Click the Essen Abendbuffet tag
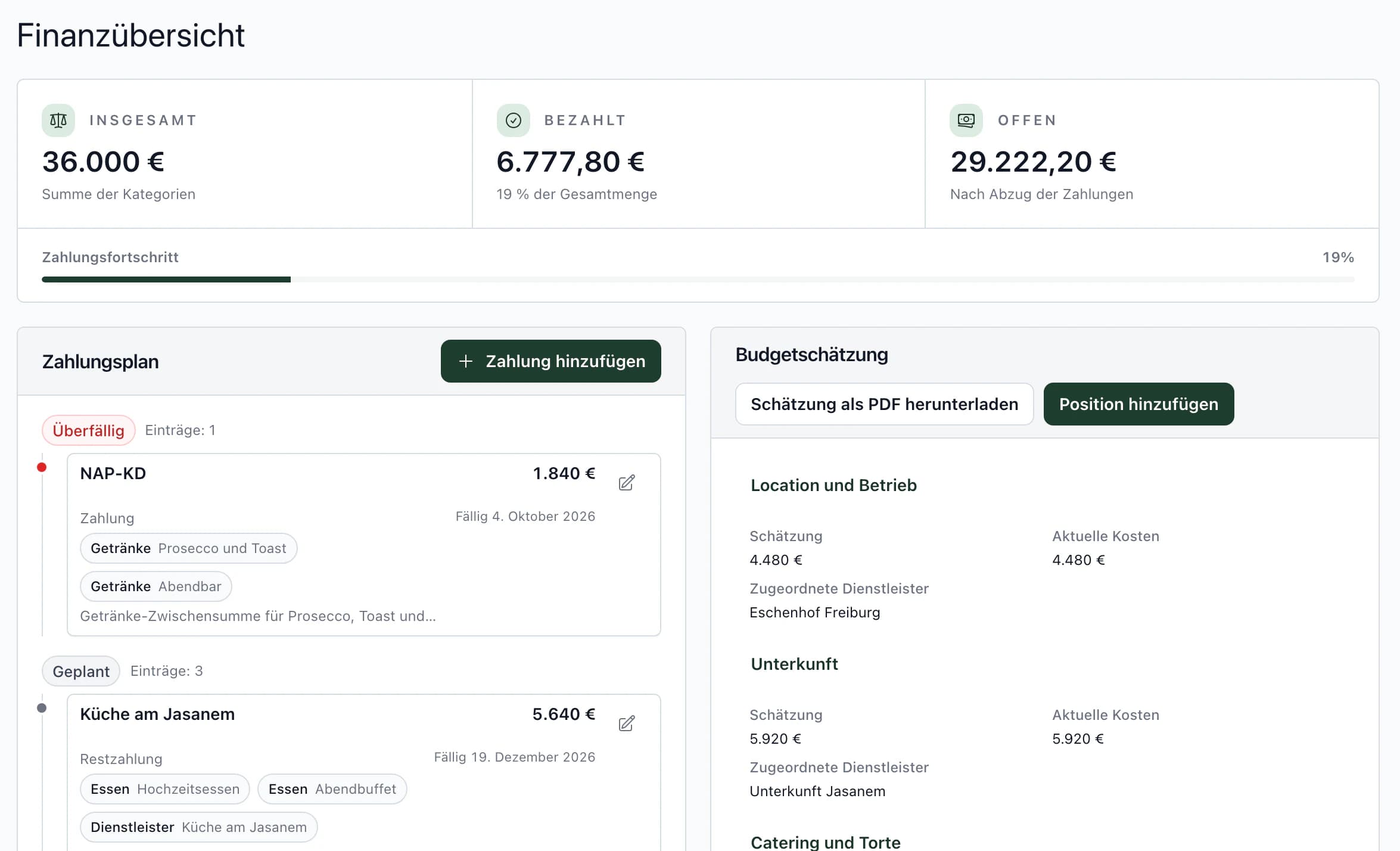 tap(332, 789)
